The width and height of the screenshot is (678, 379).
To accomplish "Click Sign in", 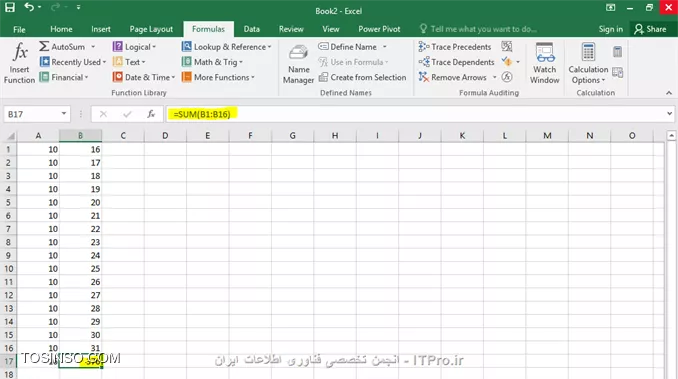I will [x=611, y=29].
